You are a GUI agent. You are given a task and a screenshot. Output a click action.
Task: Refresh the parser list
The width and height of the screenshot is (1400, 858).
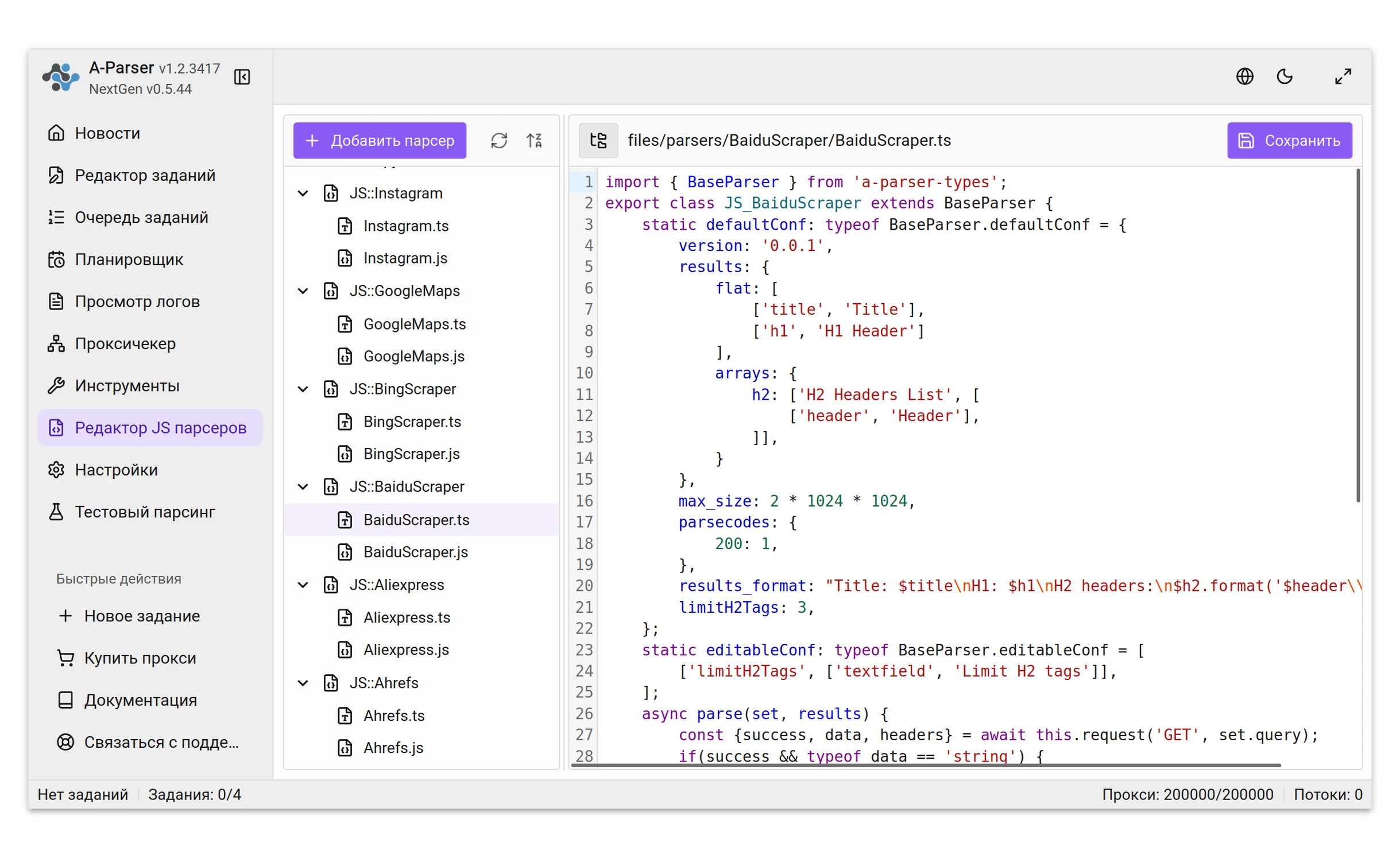(x=498, y=141)
